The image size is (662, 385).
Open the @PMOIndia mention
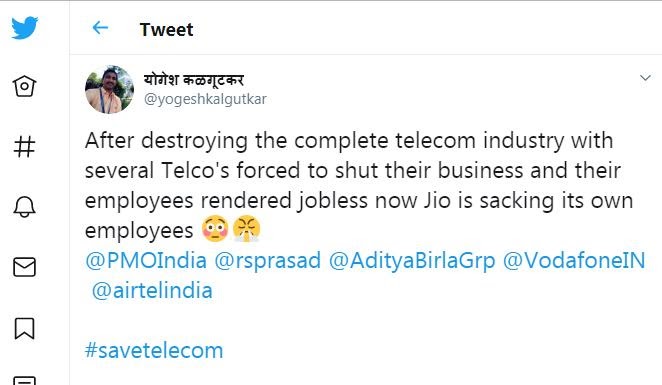coord(146,260)
